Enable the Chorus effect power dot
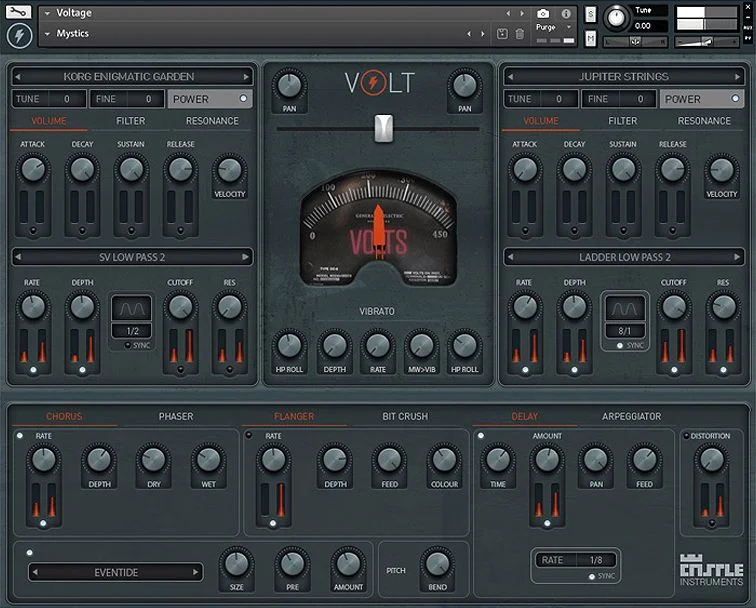756x608 pixels. coord(20,436)
